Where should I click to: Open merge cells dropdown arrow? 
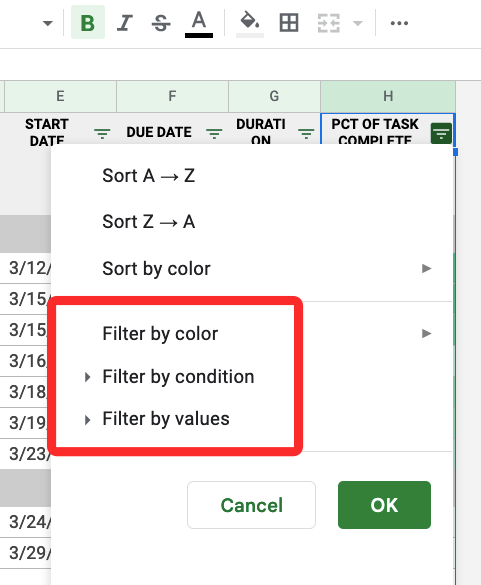click(x=357, y=24)
